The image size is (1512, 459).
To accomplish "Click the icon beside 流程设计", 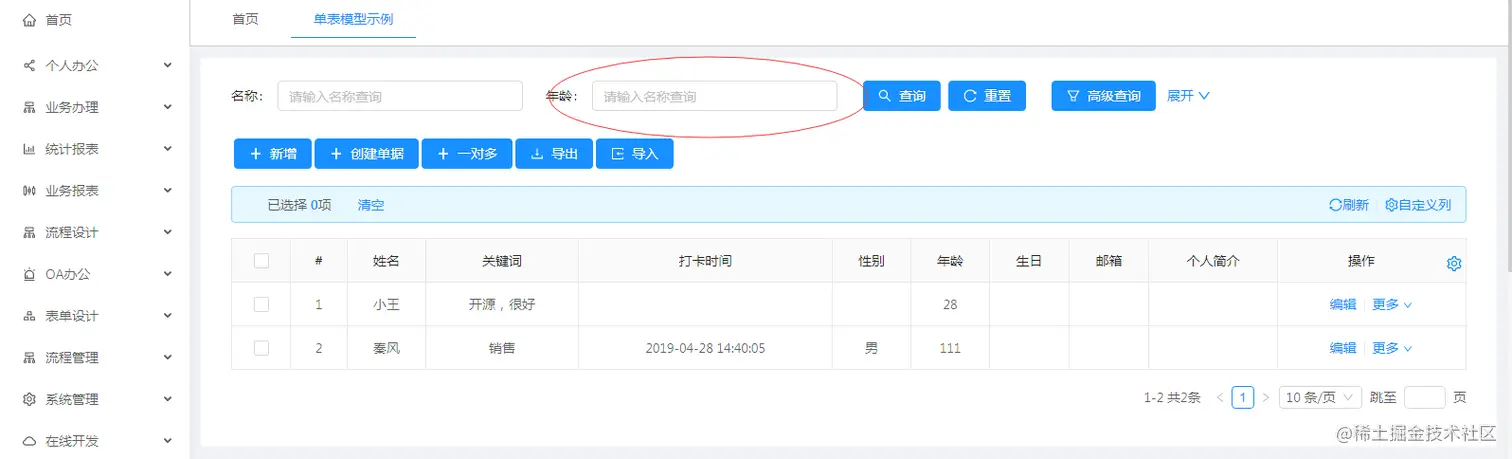I will [x=29, y=233].
